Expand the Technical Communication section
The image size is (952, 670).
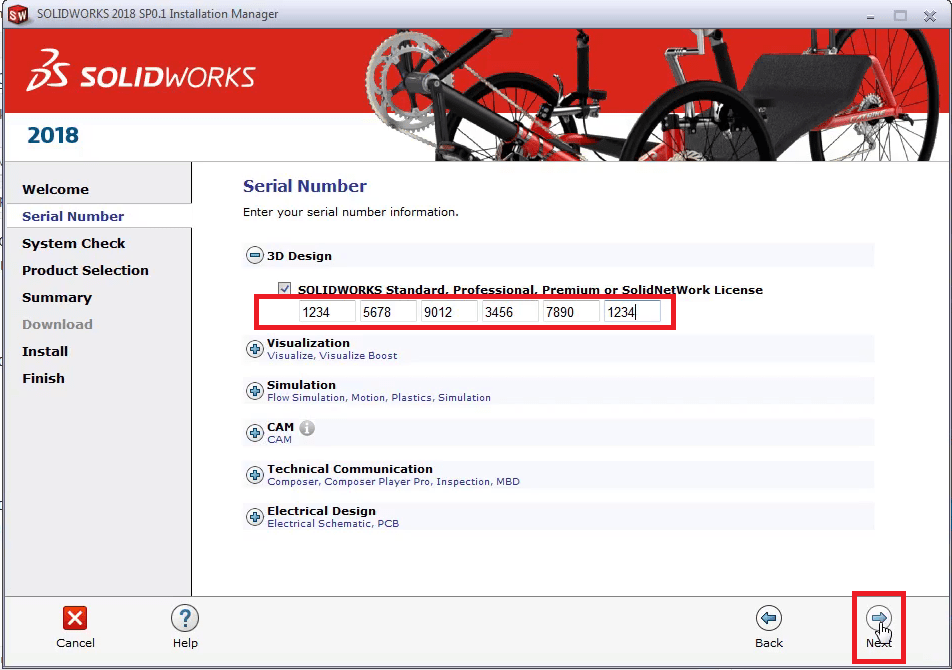click(255, 474)
